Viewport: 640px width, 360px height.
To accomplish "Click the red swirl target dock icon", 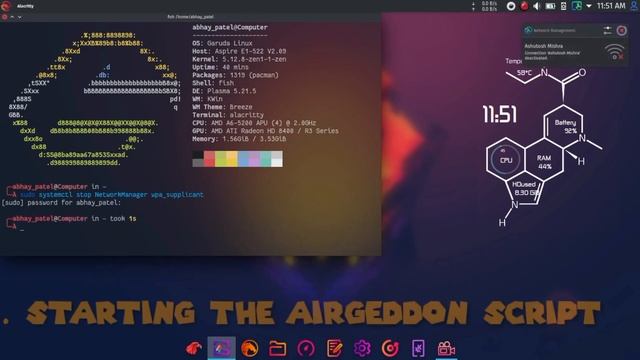I will (x=390, y=349).
